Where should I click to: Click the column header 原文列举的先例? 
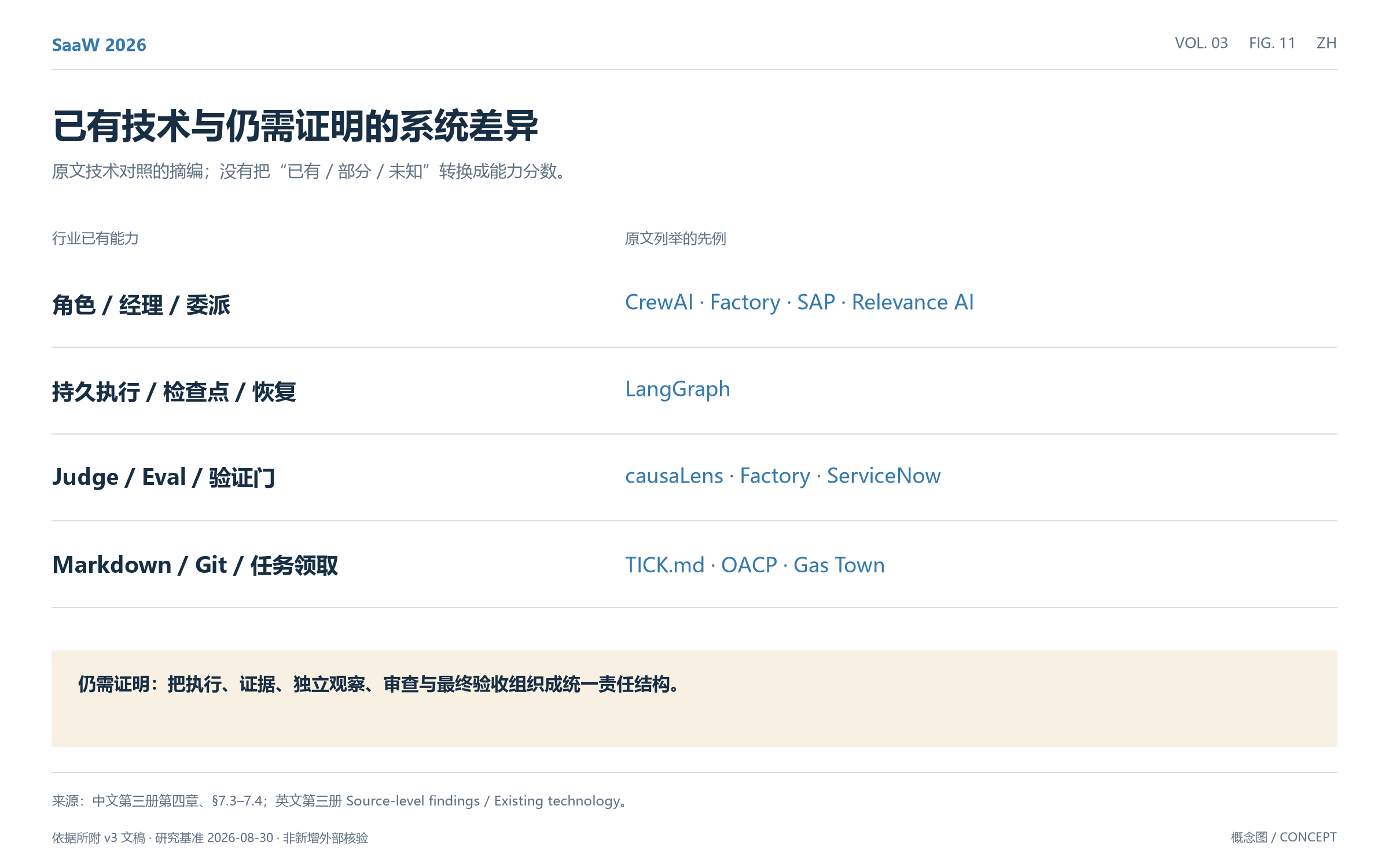point(675,238)
